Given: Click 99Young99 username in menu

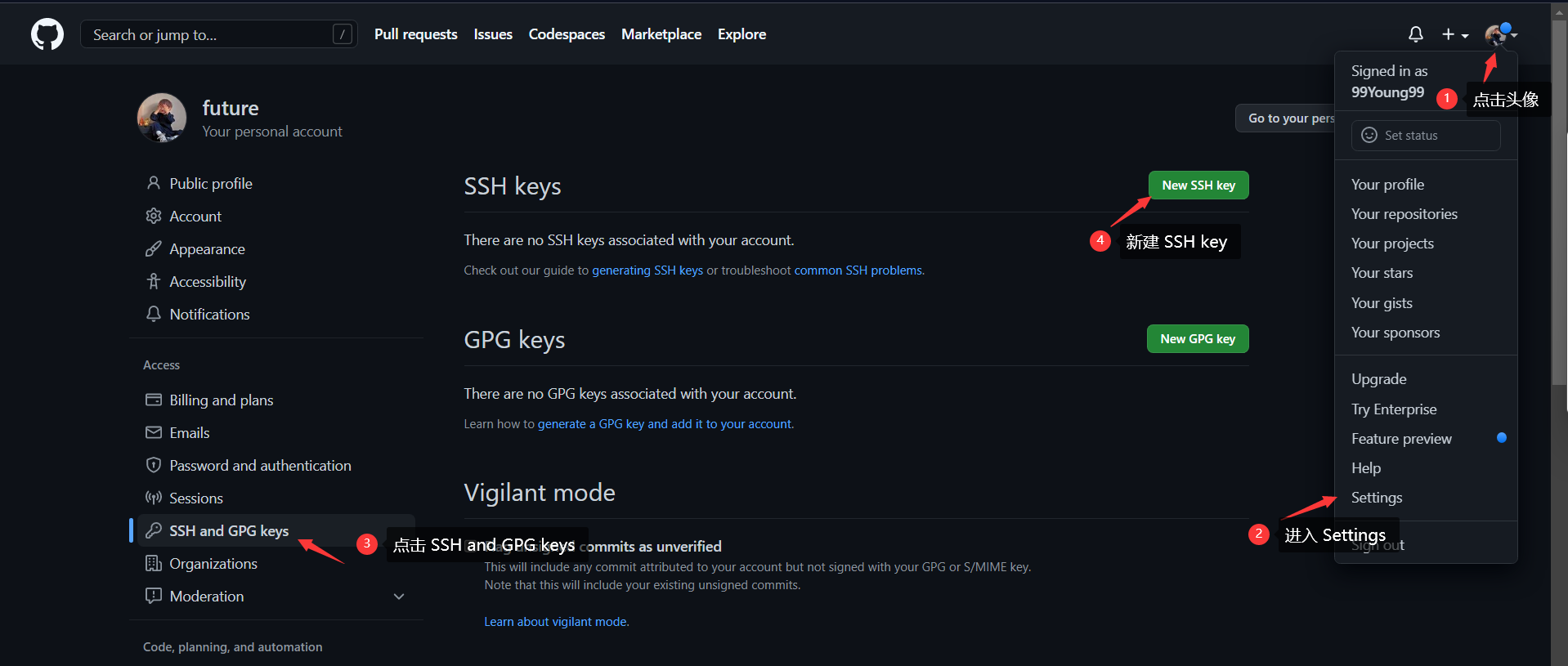Looking at the screenshot, I should coord(1387,92).
